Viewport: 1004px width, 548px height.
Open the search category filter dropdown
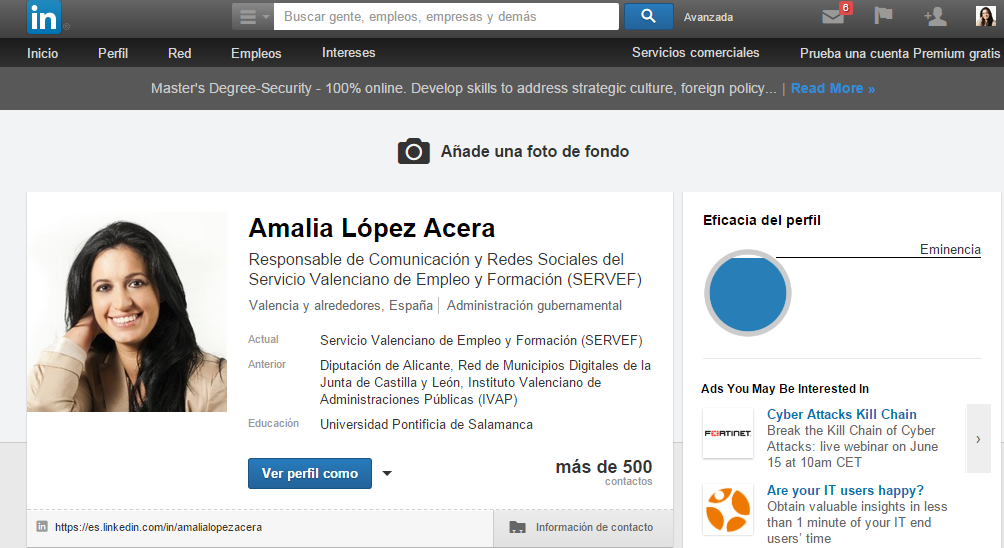pos(252,17)
